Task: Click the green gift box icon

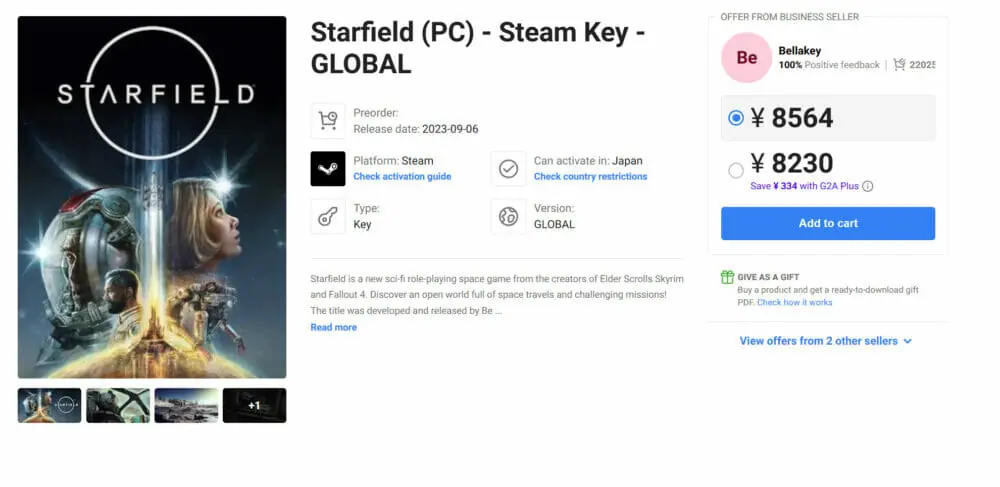Action: click(x=727, y=277)
